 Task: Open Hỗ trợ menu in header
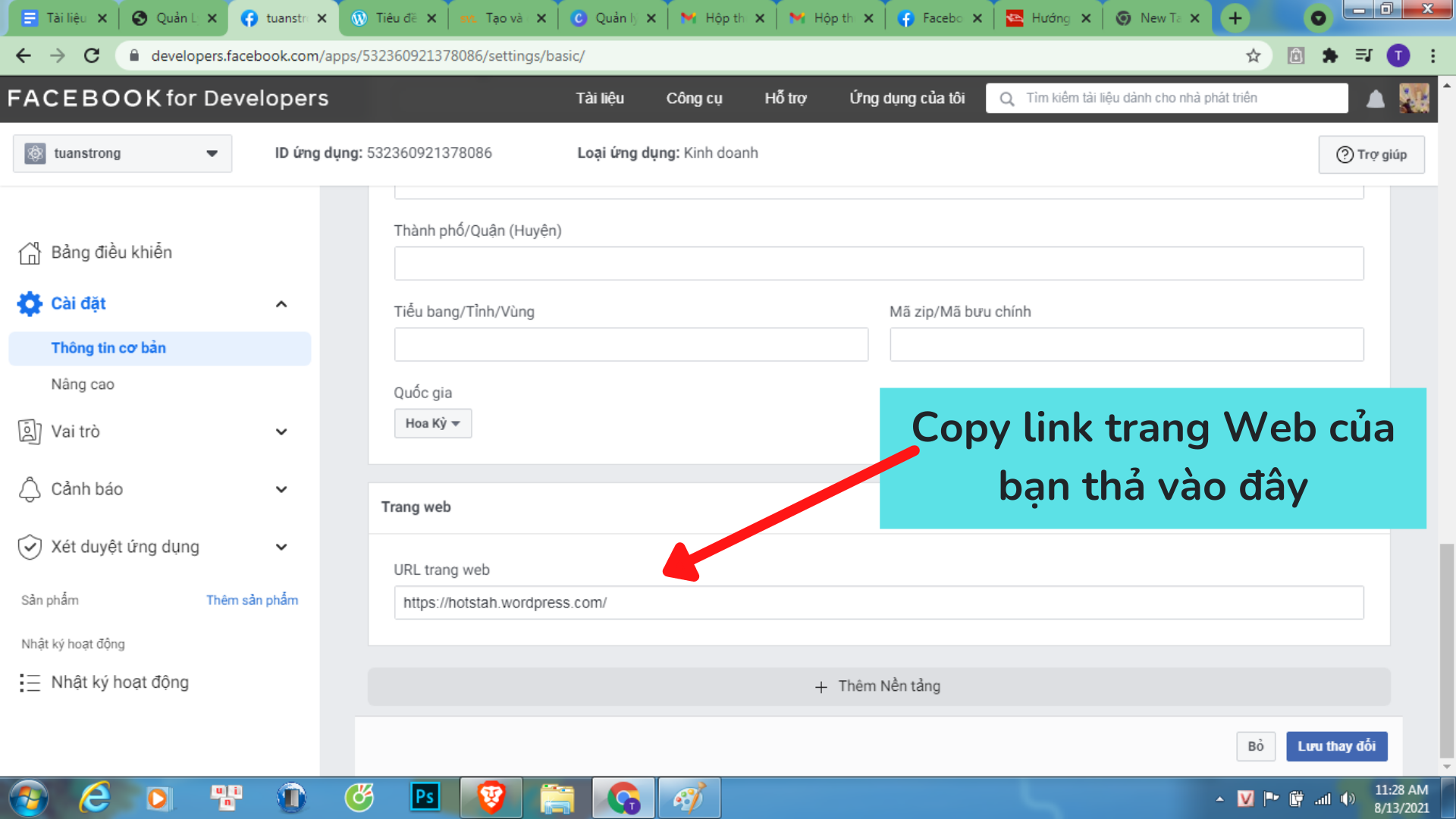pyautogui.click(x=786, y=99)
